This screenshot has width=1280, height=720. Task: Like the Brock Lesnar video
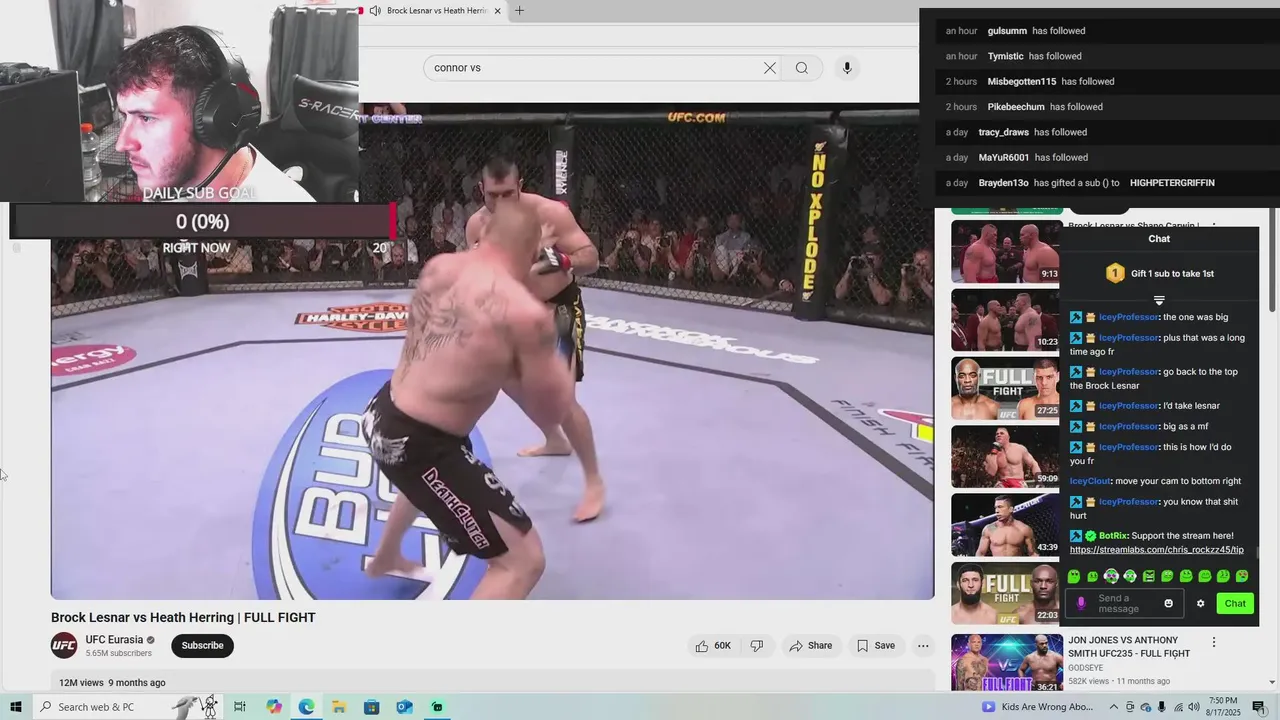click(713, 646)
